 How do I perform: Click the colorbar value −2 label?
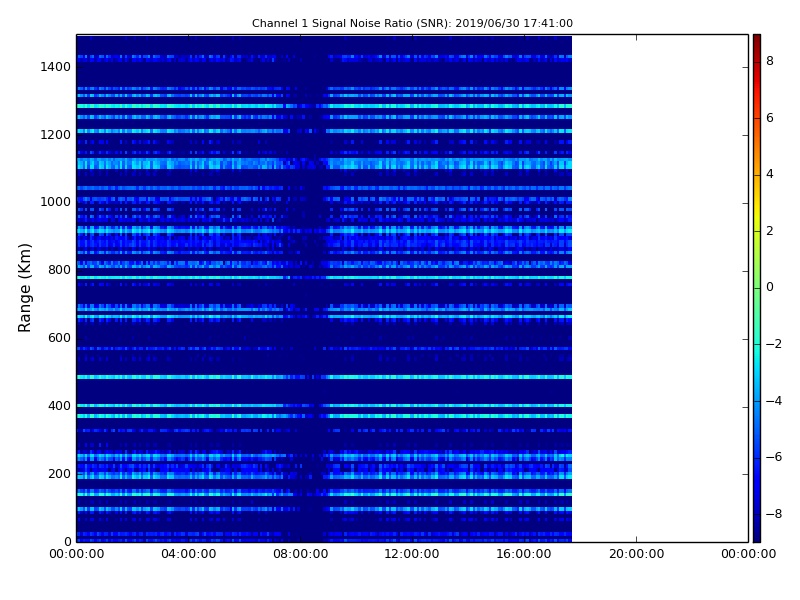pyautogui.click(x=773, y=344)
